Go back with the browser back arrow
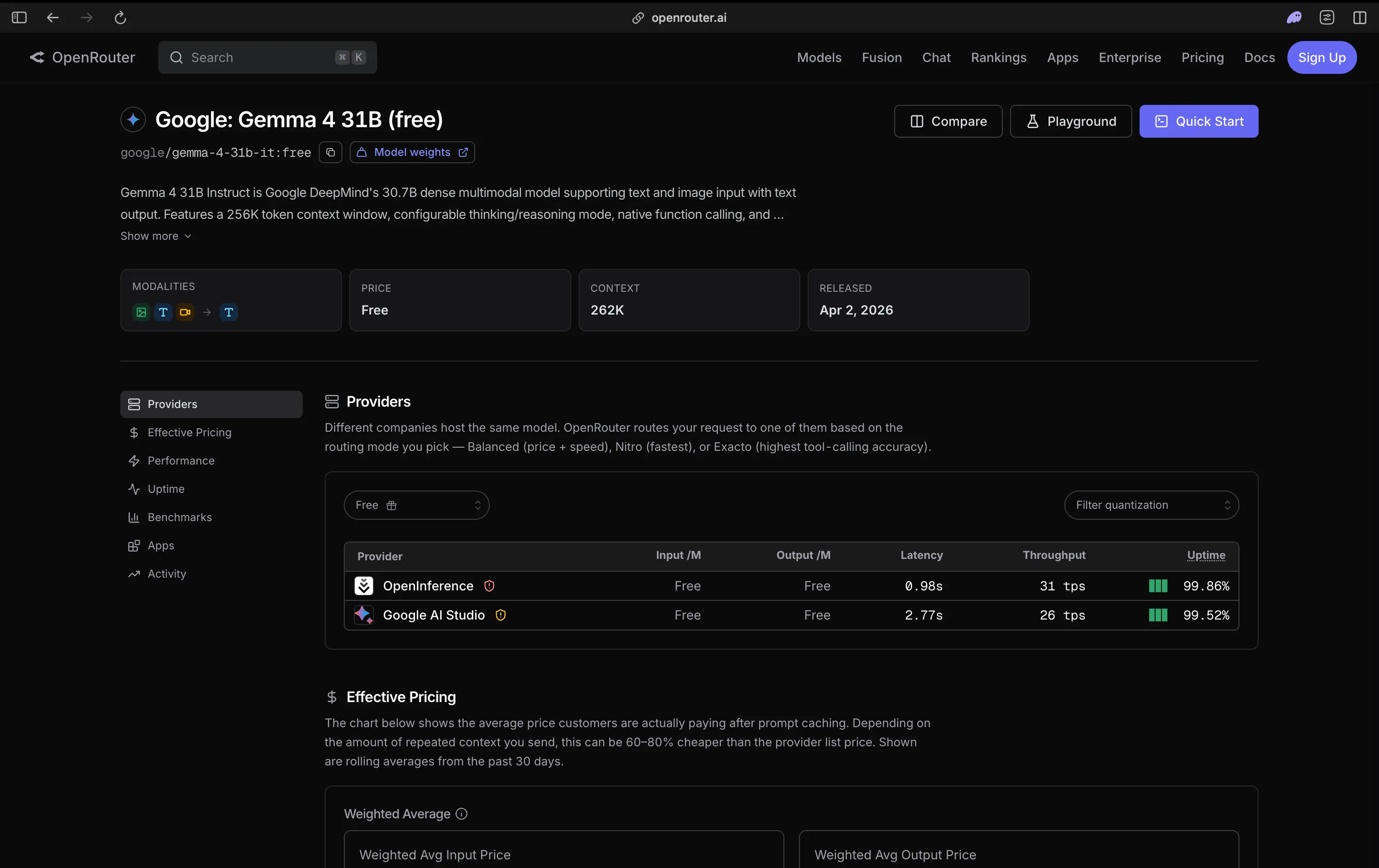The width and height of the screenshot is (1379, 868). pos(53,18)
